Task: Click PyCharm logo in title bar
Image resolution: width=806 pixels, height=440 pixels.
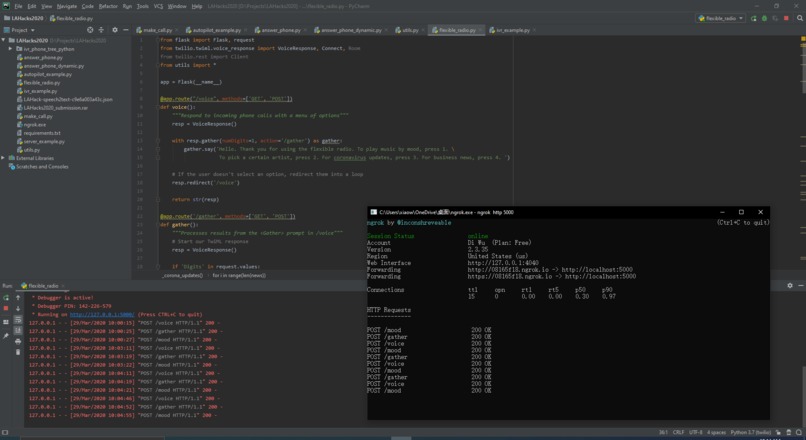Action: 6,6
